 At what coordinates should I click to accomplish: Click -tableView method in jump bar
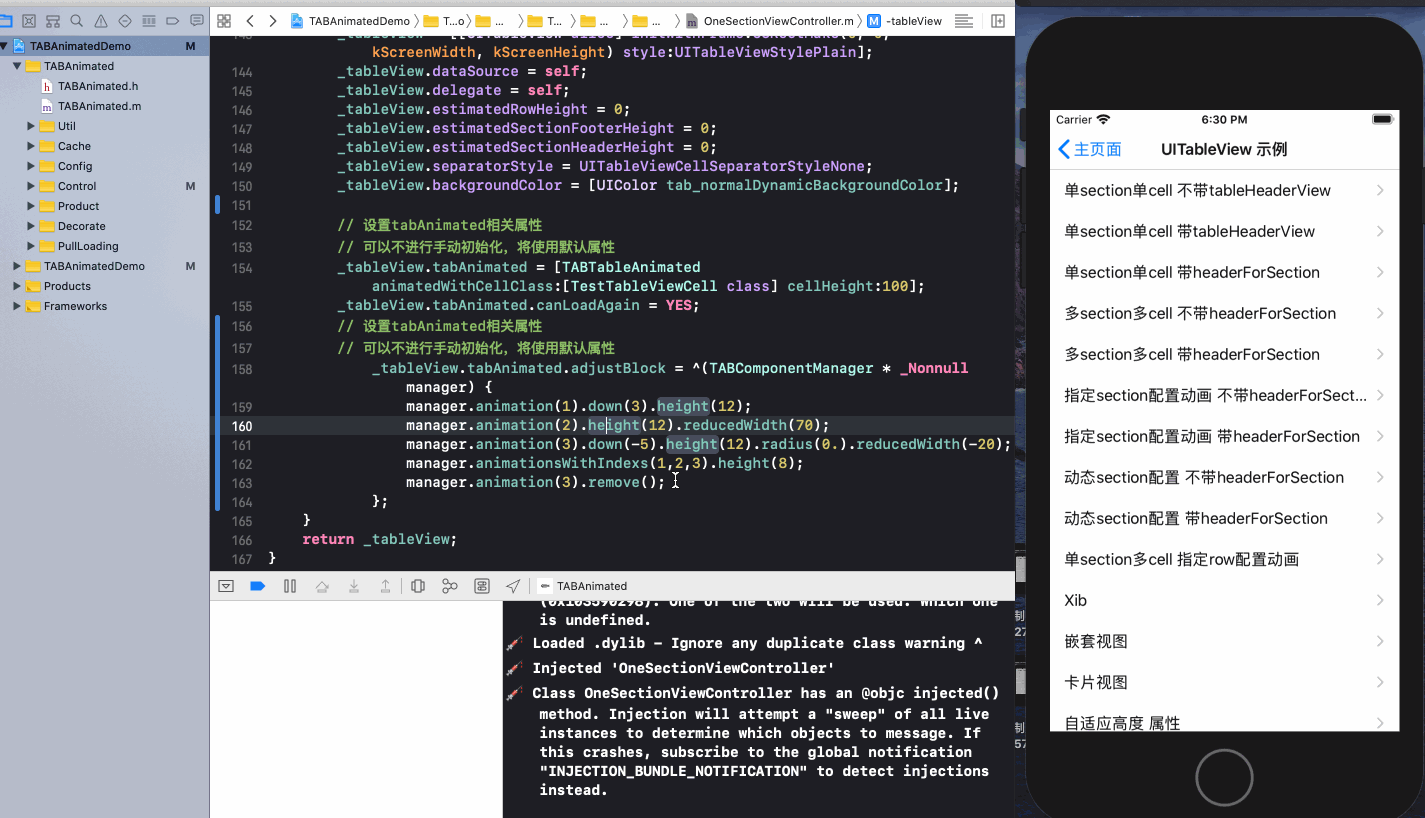[x=904, y=21]
